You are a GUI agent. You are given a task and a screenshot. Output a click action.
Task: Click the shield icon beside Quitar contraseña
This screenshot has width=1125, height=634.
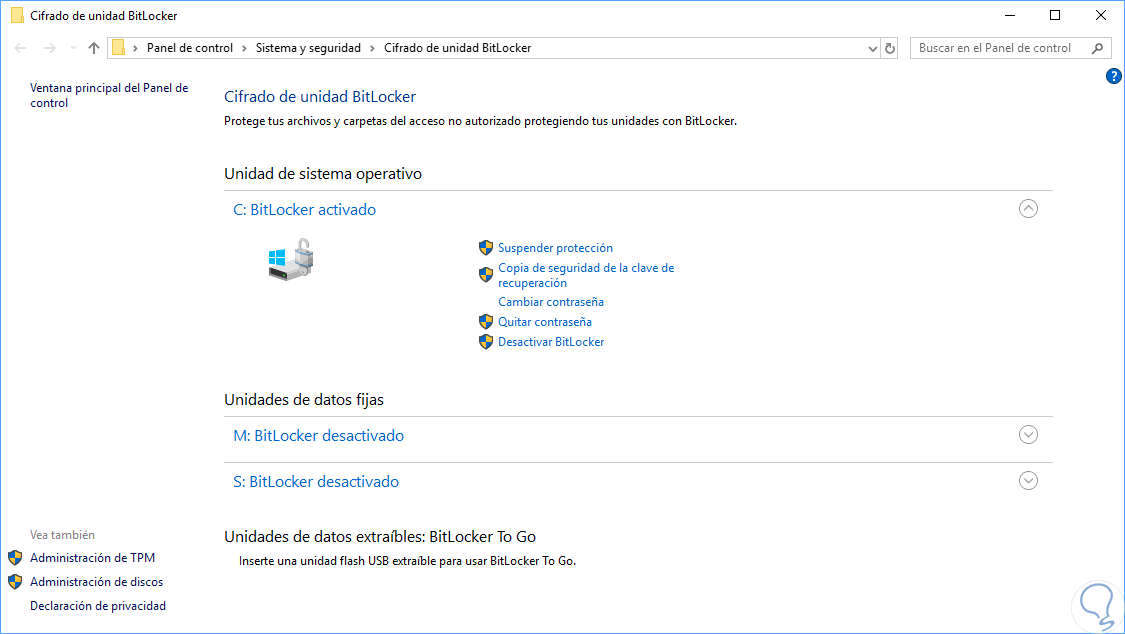tap(486, 322)
